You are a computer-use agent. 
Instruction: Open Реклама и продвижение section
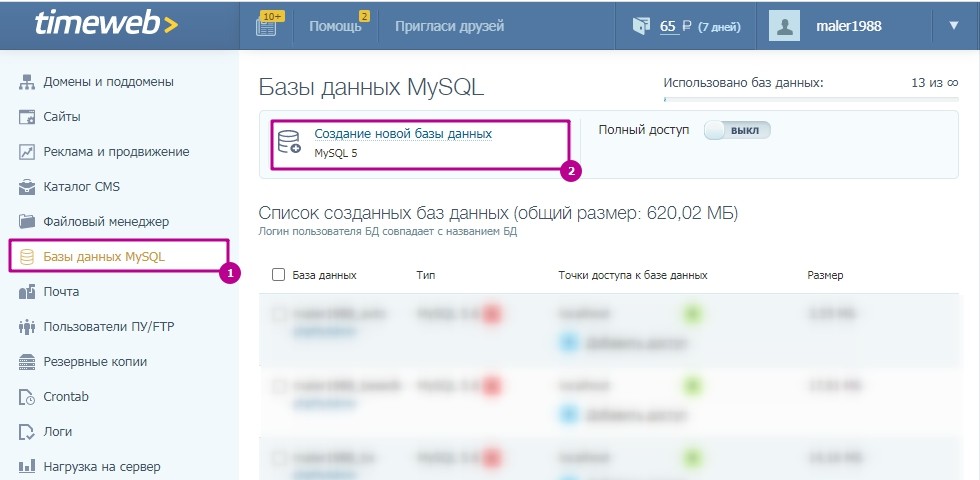click(x=116, y=152)
